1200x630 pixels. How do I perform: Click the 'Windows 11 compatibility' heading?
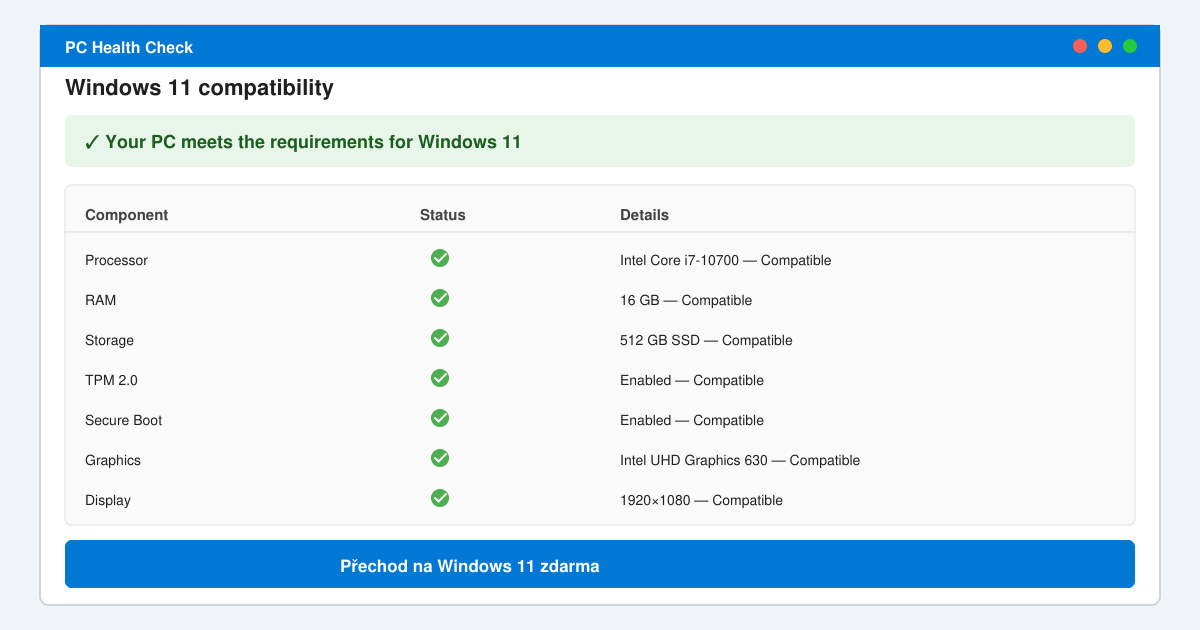[199, 88]
